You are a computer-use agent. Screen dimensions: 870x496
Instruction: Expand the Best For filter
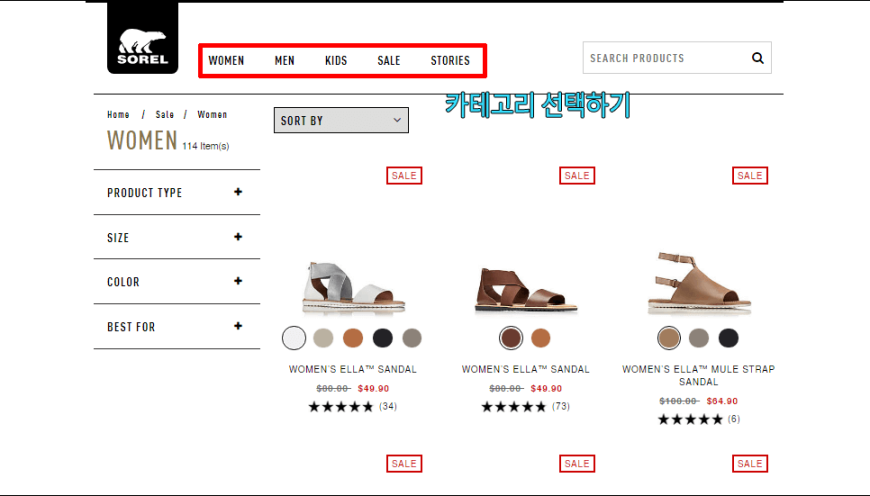[x=176, y=326]
